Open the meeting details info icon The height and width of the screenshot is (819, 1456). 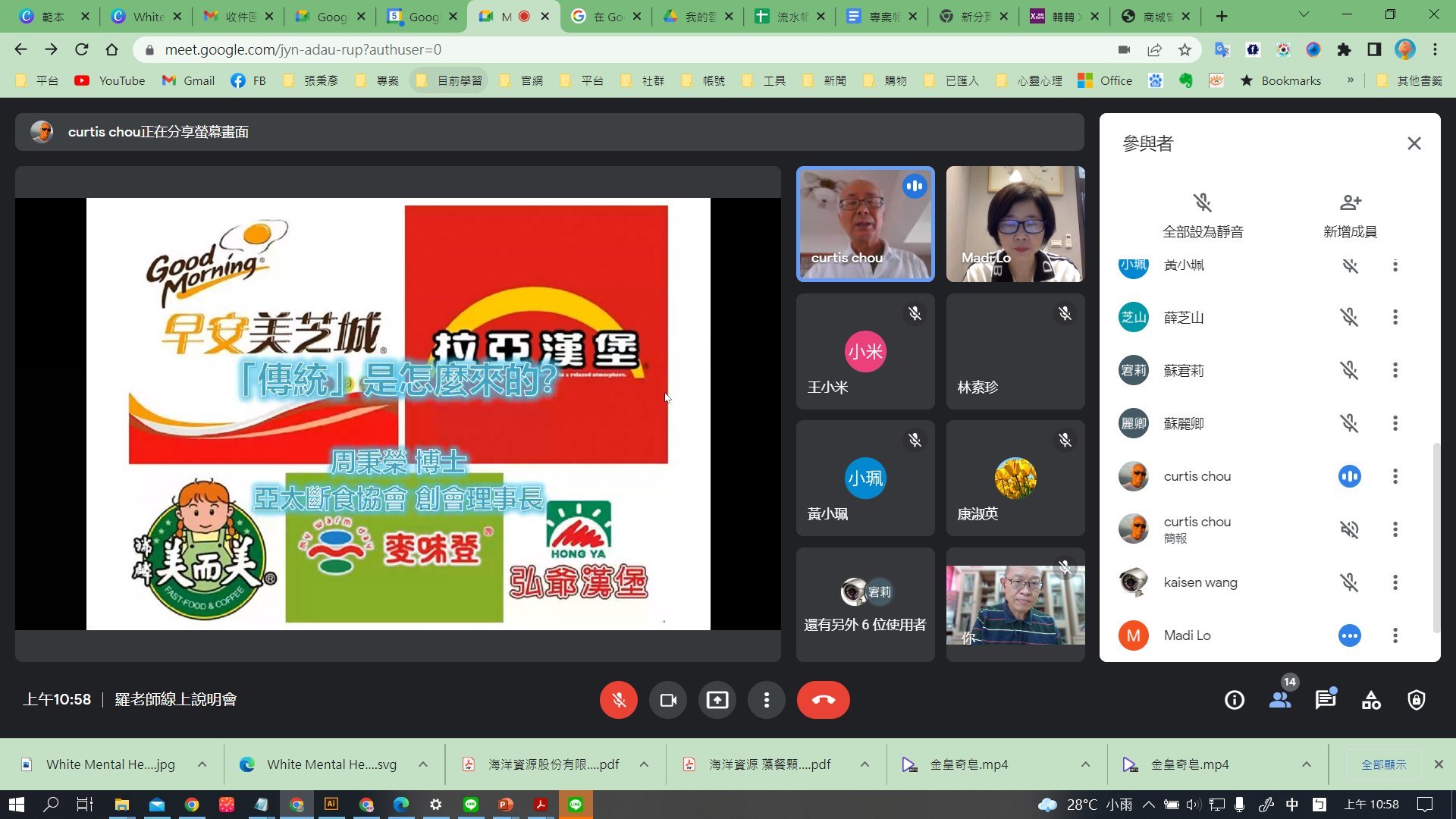(x=1235, y=700)
